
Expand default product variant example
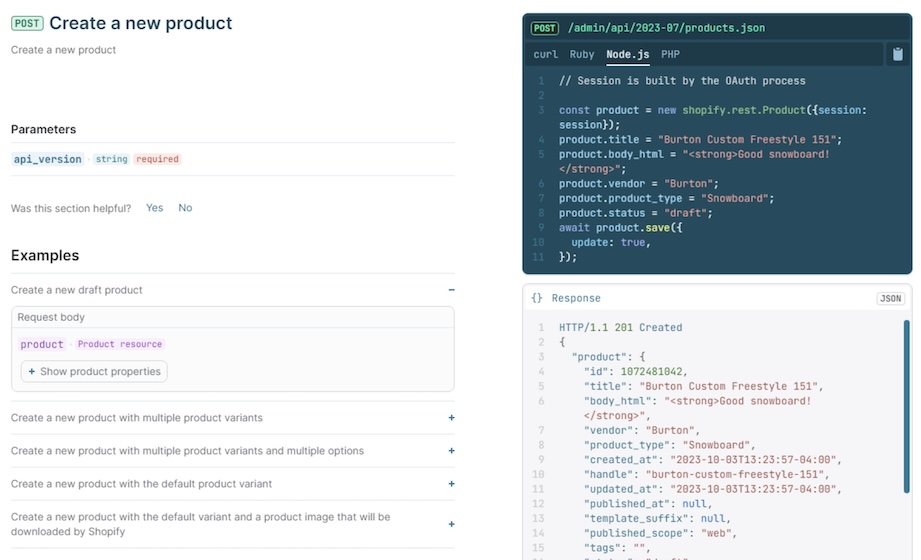[x=233, y=484]
